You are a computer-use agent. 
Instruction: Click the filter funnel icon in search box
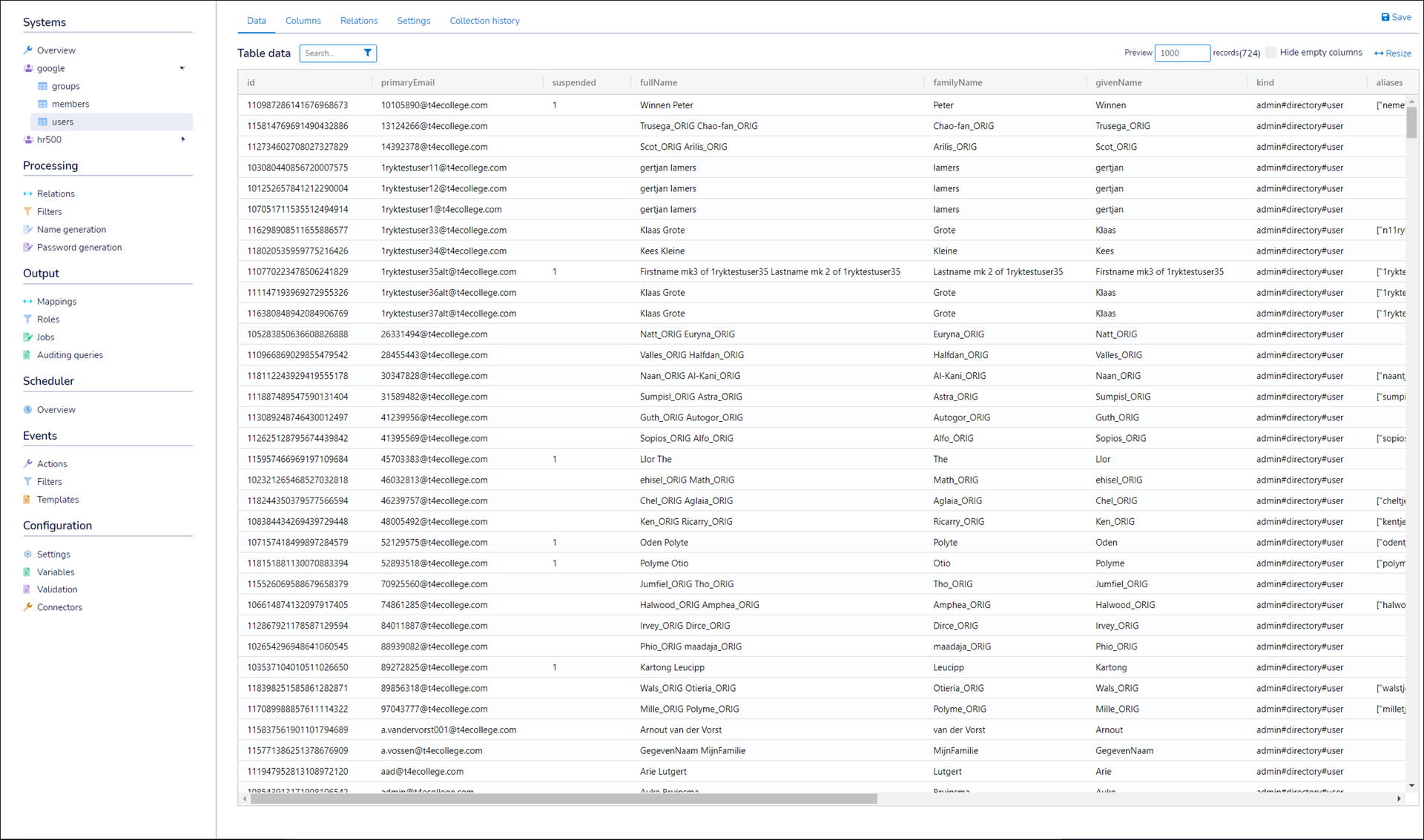tap(367, 53)
